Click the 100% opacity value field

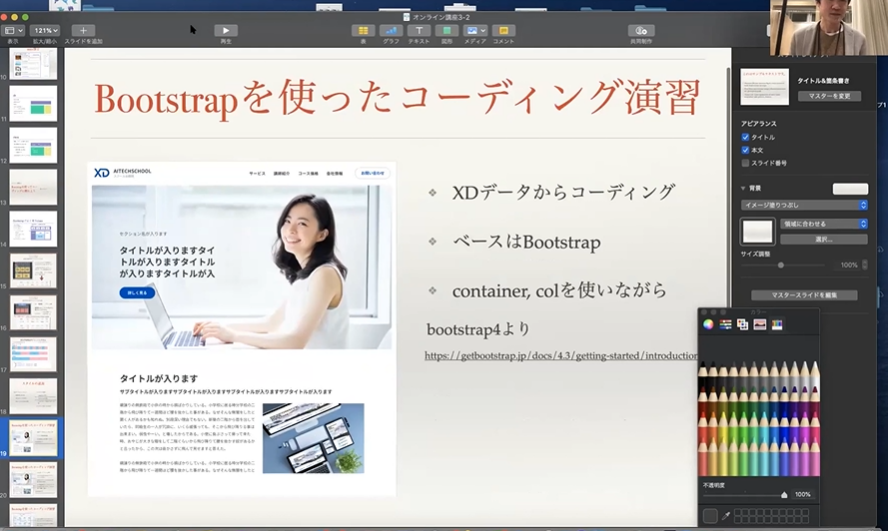(x=802, y=495)
